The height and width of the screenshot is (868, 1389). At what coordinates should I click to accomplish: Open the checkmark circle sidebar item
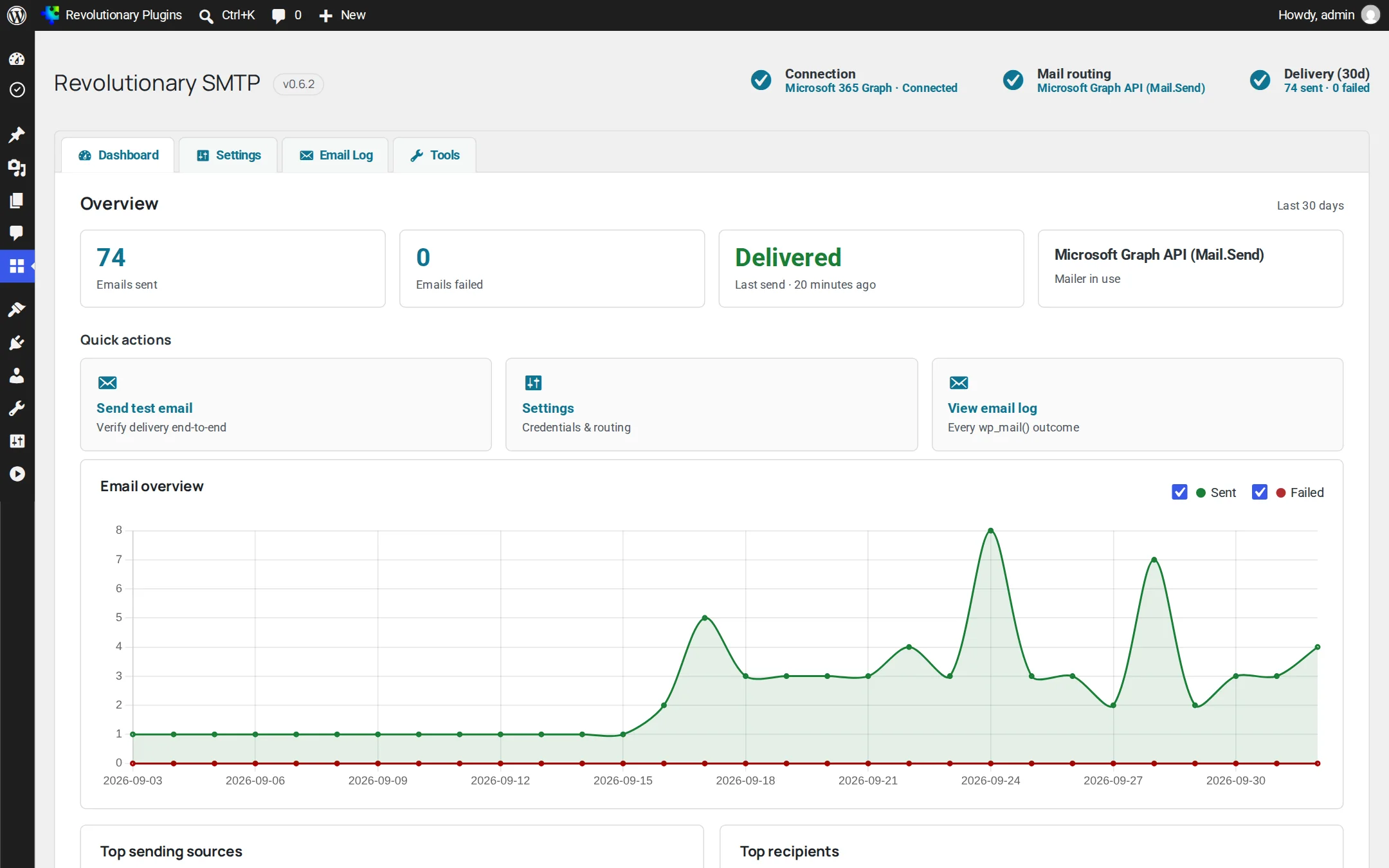pos(17,89)
